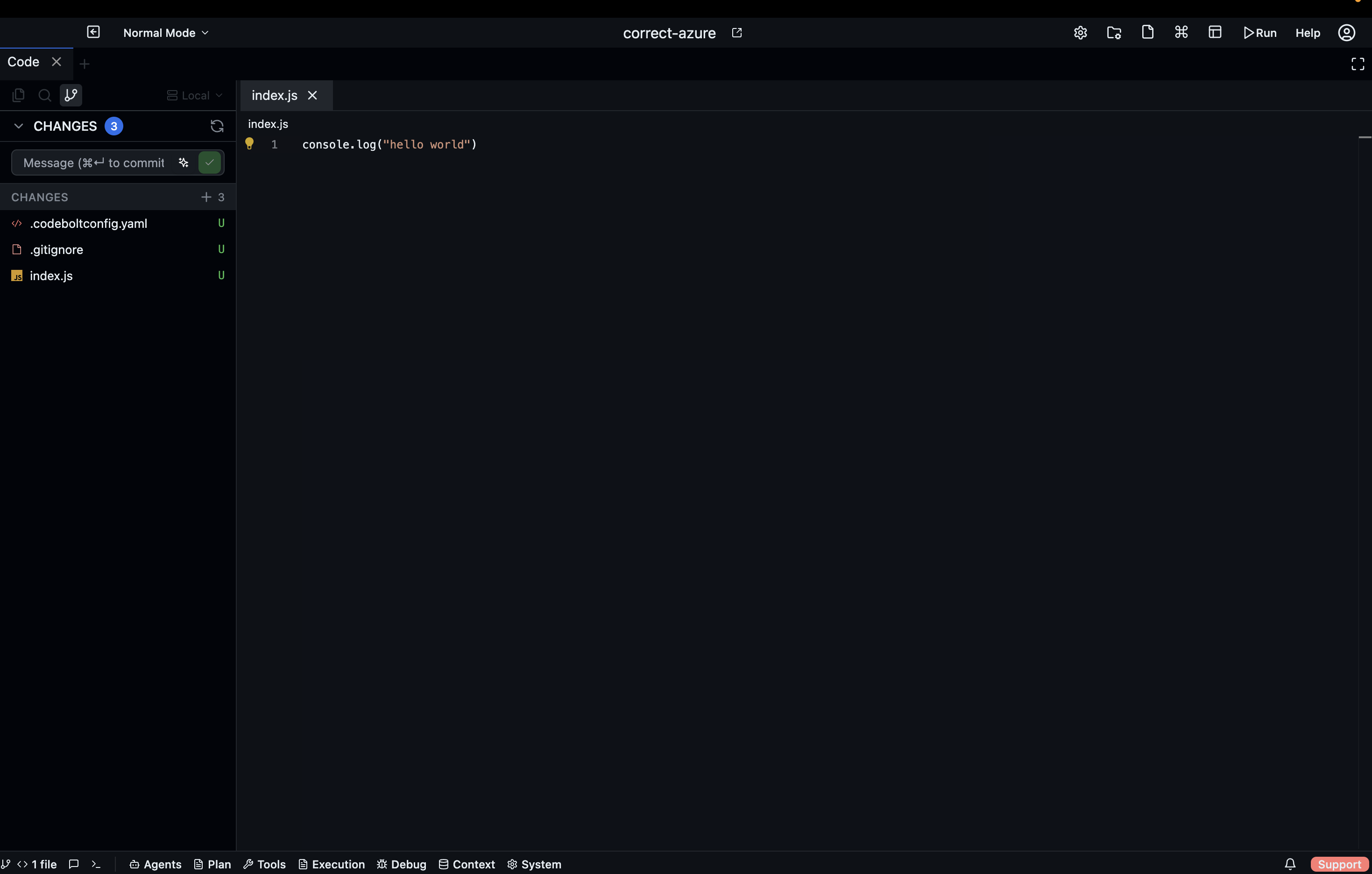Open the Normal Mode dropdown
1372x874 pixels.
pos(165,33)
